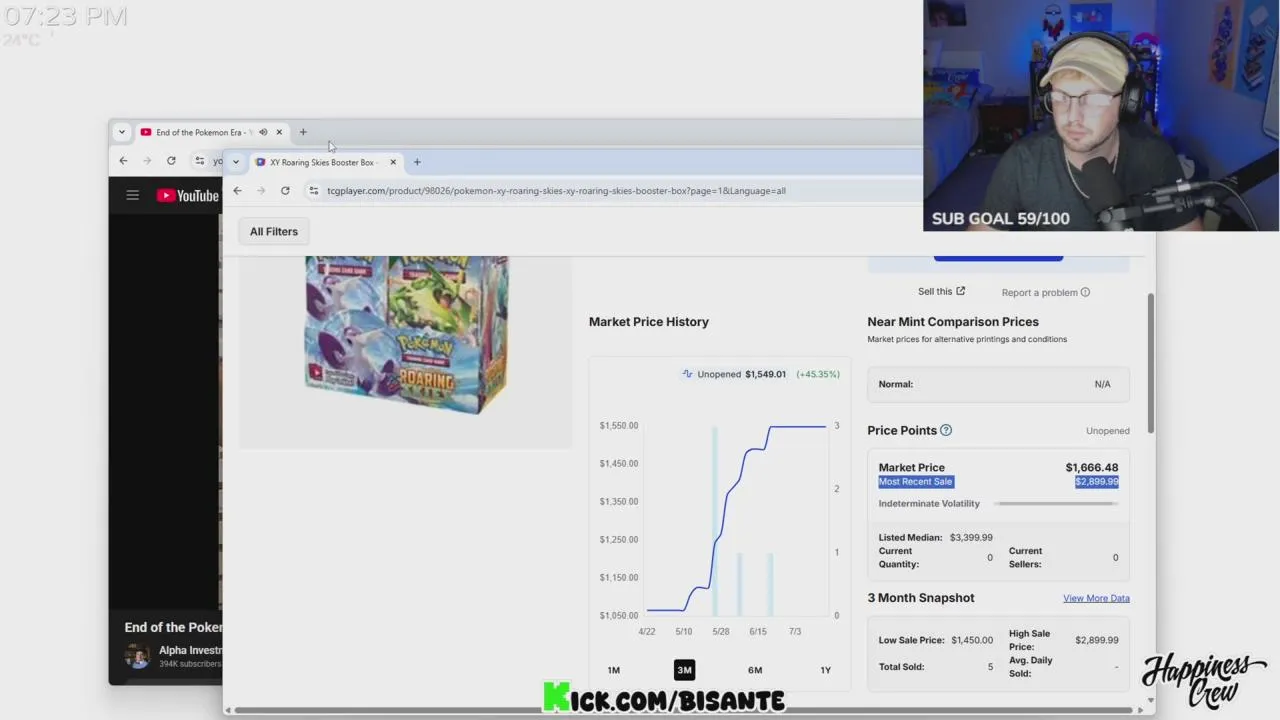Click Market Price value $1,666.48
The height and width of the screenshot is (720, 1280).
(x=1092, y=467)
